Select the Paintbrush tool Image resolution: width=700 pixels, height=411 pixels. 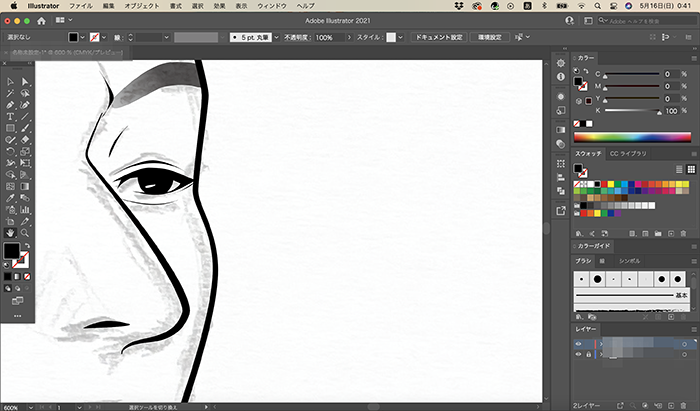(25, 128)
